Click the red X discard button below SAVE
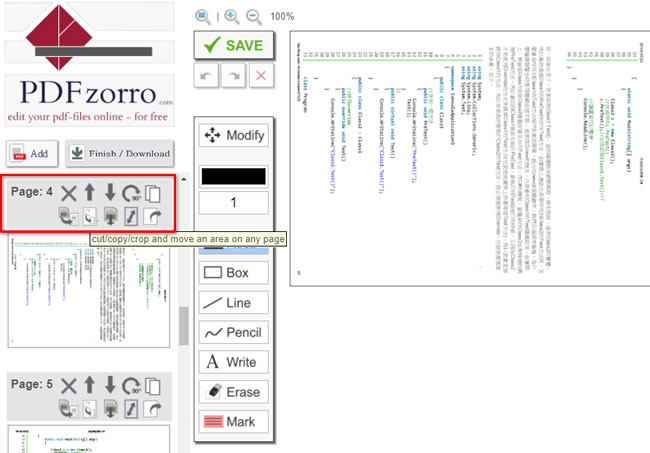This screenshot has height=453, width=650. click(261, 75)
